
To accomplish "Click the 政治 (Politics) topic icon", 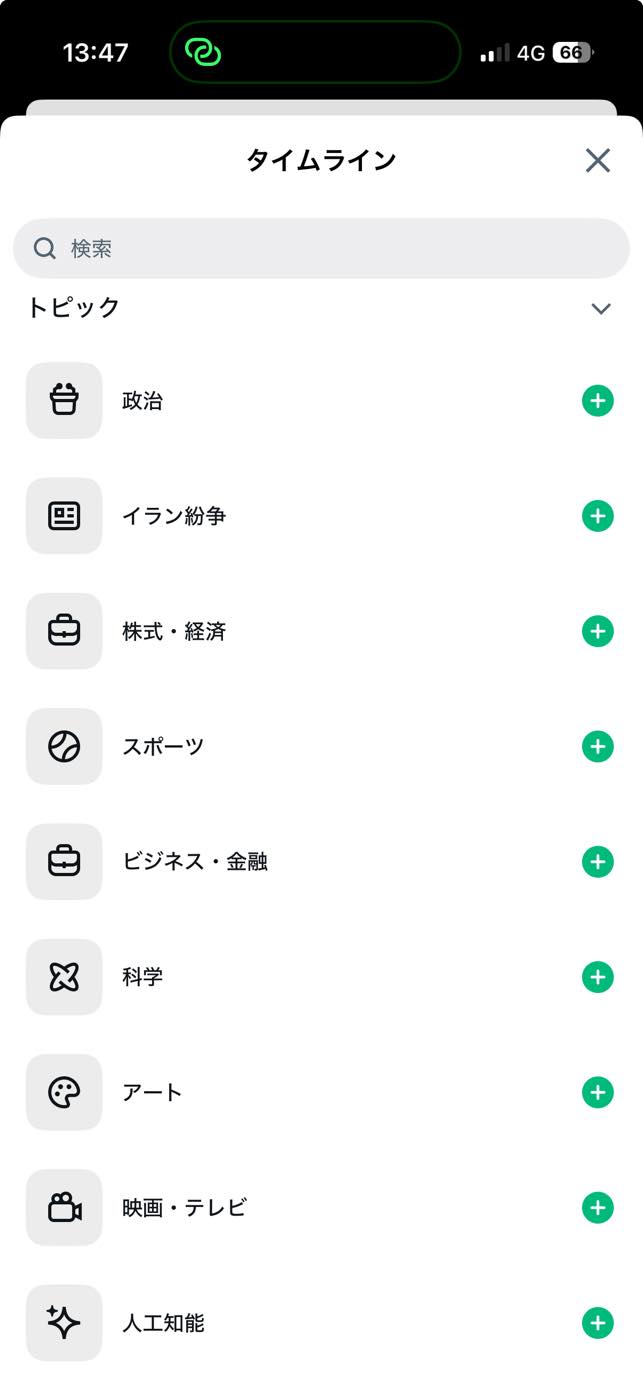I will point(63,401).
